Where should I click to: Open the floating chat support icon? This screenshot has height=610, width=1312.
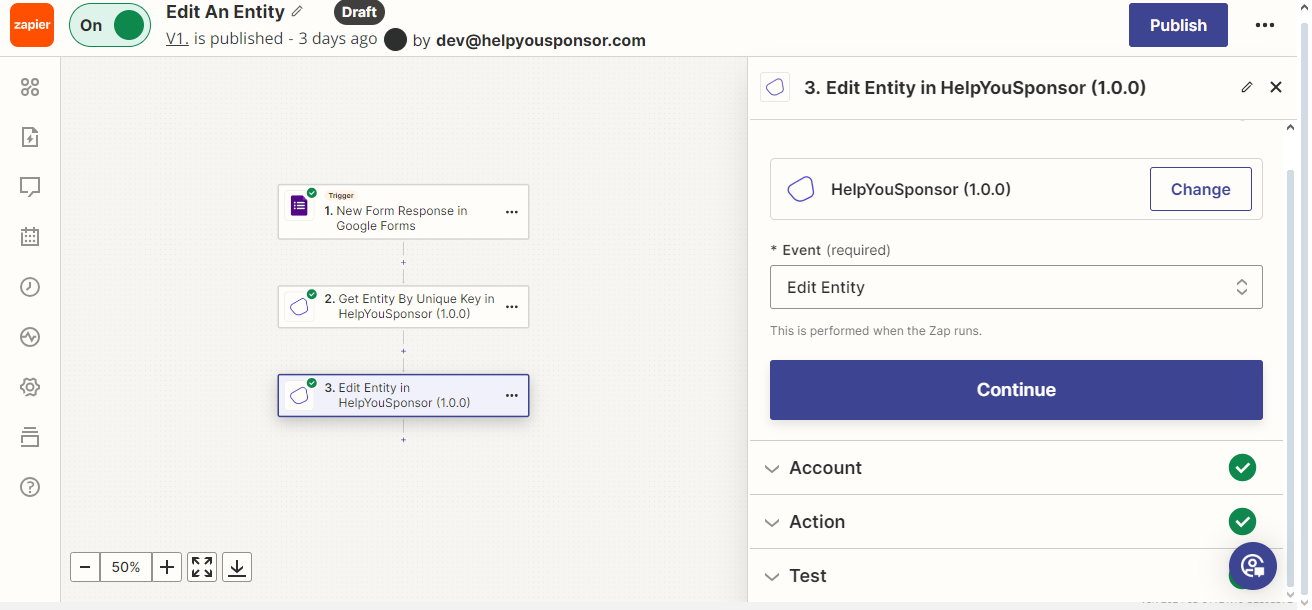pos(1253,566)
